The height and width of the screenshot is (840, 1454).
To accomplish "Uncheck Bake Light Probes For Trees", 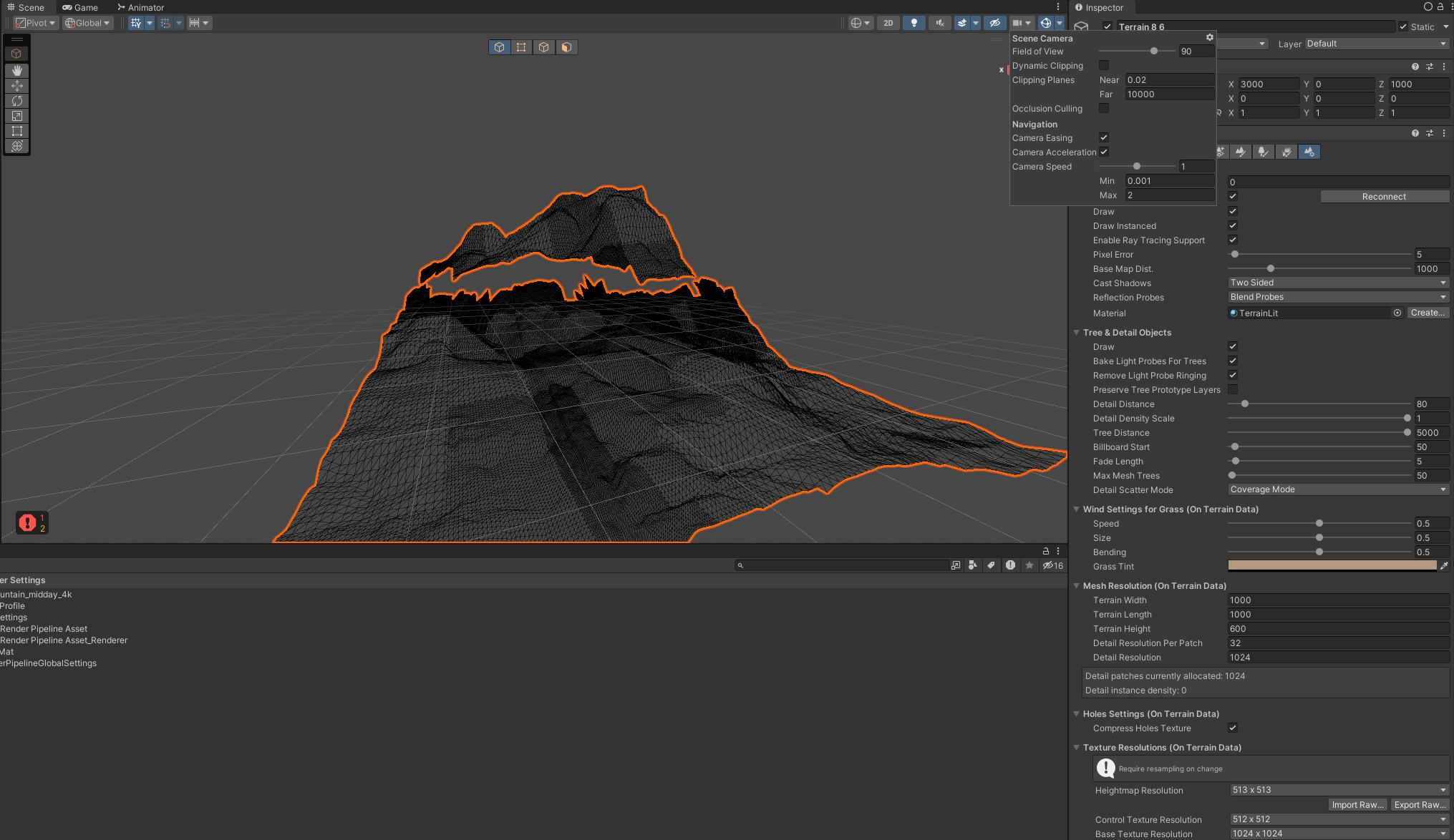I will click(x=1233, y=361).
